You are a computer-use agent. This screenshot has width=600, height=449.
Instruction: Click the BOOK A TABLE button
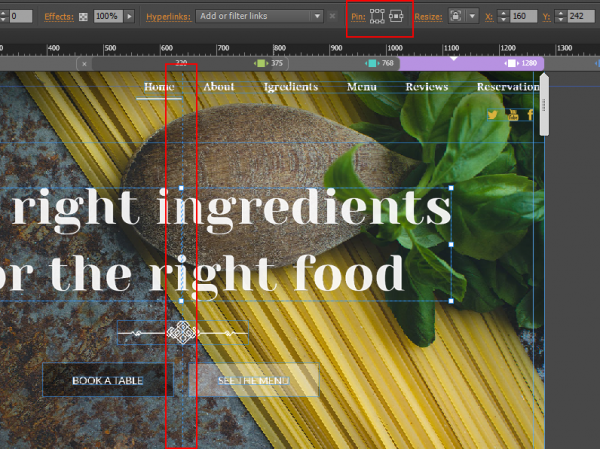click(x=108, y=380)
